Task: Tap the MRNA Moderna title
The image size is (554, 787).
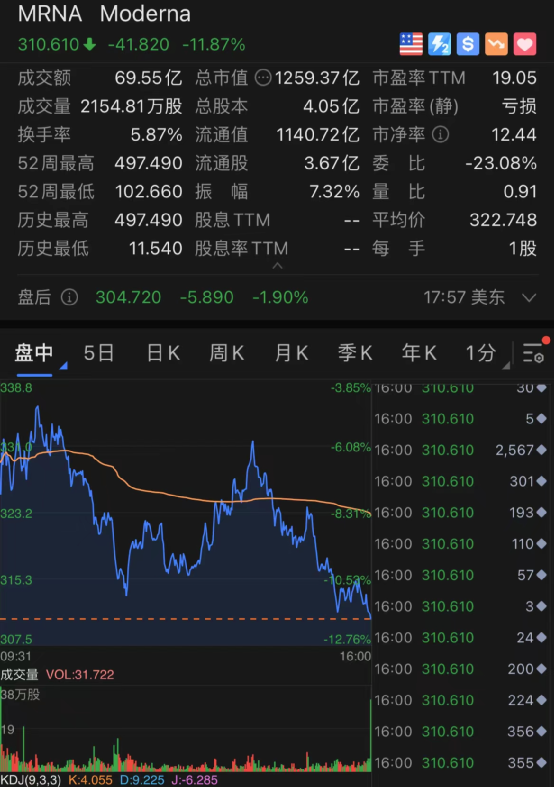Action: (104, 14)
